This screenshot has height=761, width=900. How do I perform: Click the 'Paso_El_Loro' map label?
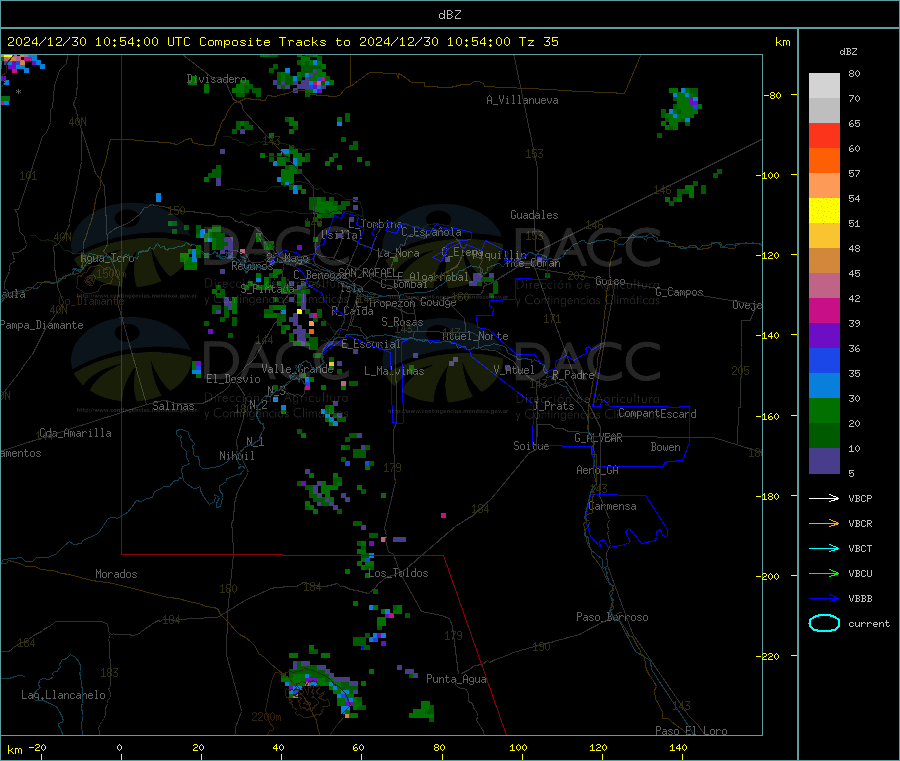click(691, 731)
